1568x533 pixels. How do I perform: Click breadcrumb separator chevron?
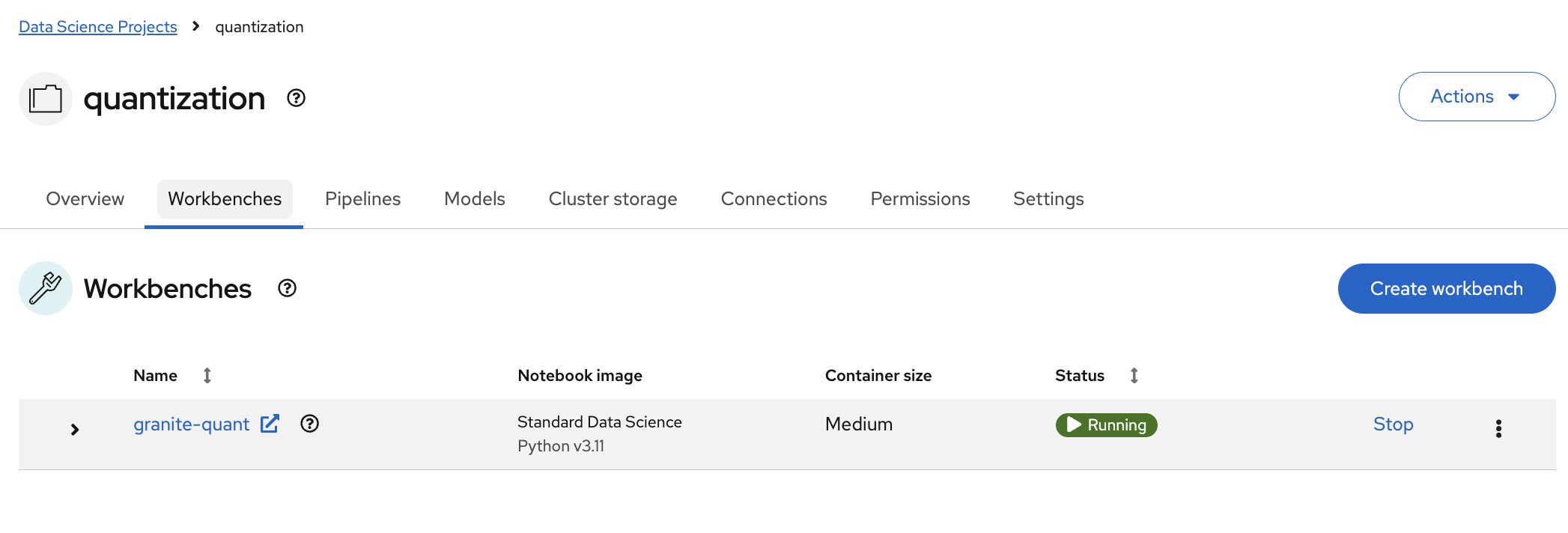click(x=196, y=26)
